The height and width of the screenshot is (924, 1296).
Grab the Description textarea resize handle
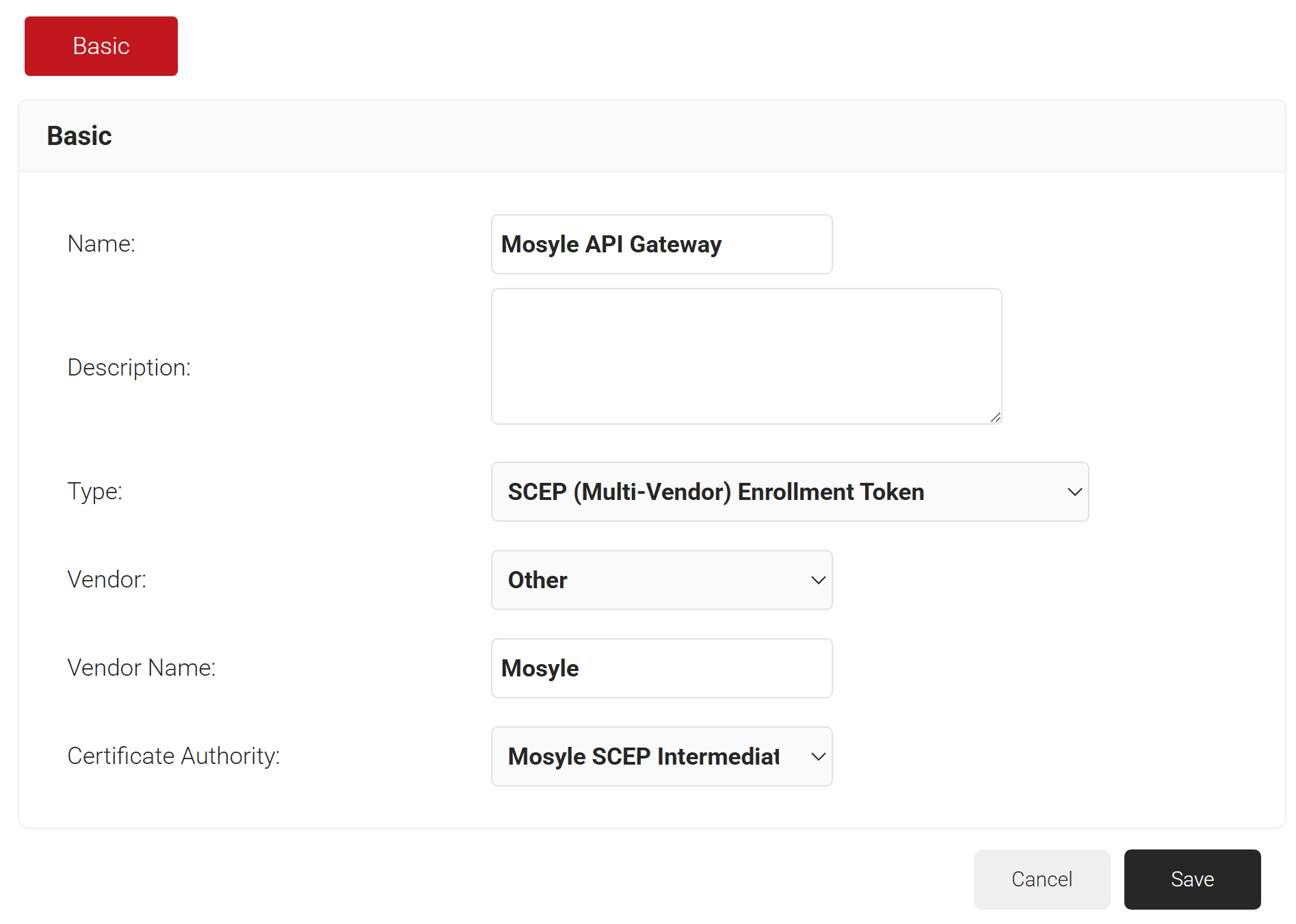[996, 417]
